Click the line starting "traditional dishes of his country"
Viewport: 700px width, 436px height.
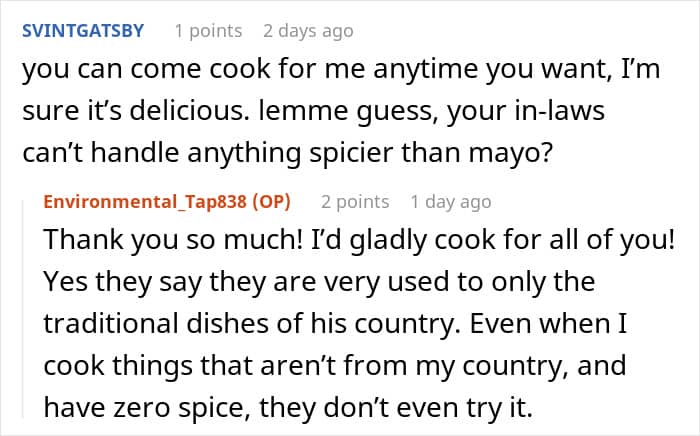pos(338,324)
